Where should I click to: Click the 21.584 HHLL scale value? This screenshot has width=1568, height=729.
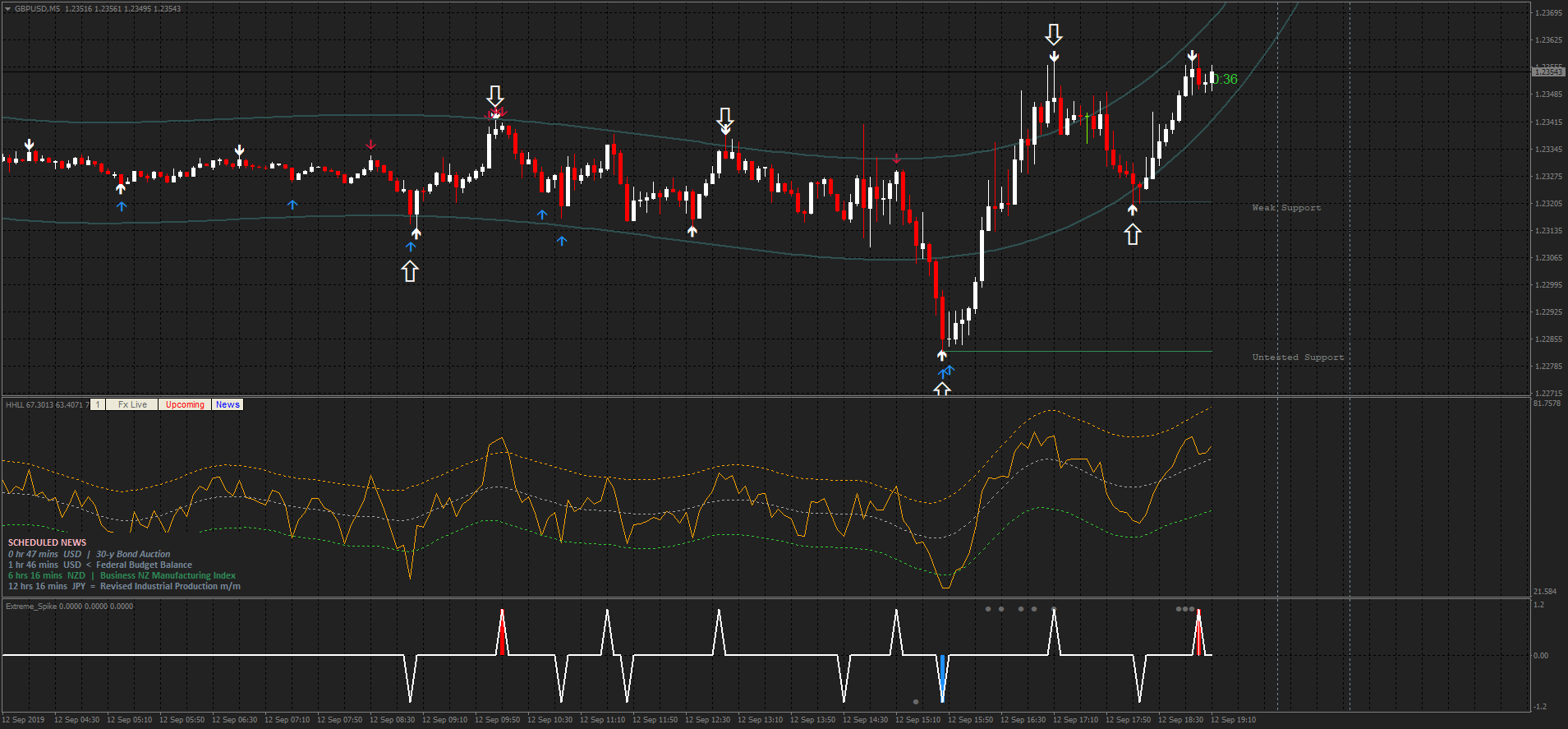(x=1545, y=592)
